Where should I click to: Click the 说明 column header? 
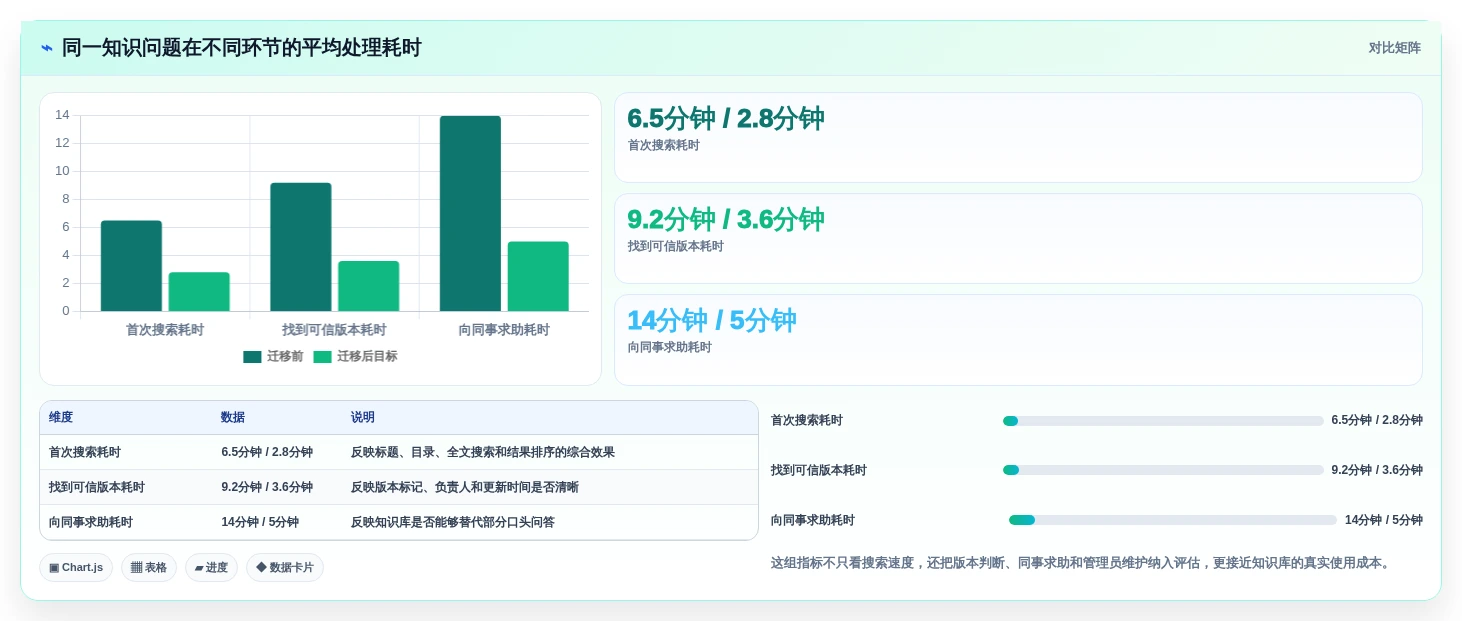point(363,417)
